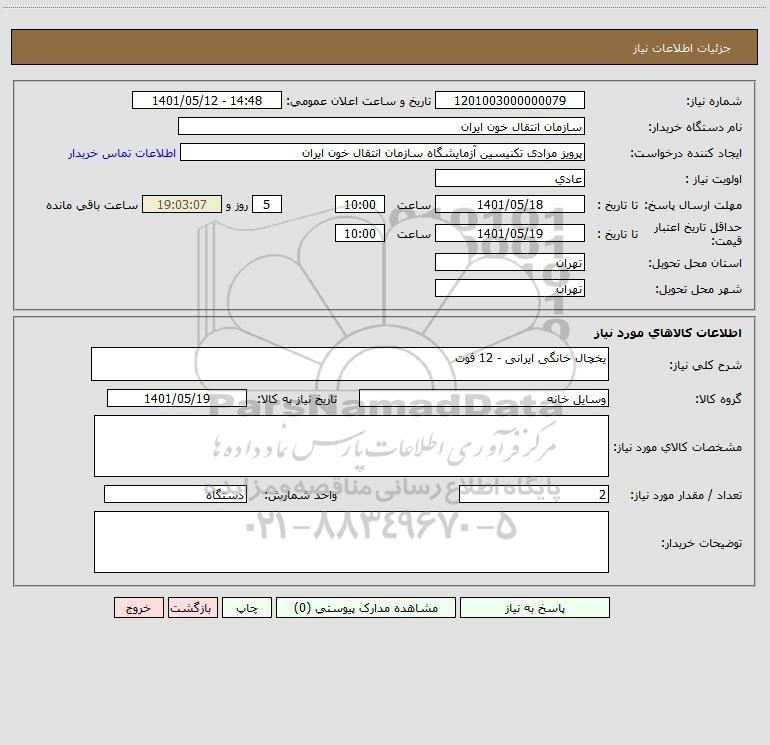This screenshot has width=770, height=745.
Task: Click the 'بازگشت' back button
Action: click(192, 607)
